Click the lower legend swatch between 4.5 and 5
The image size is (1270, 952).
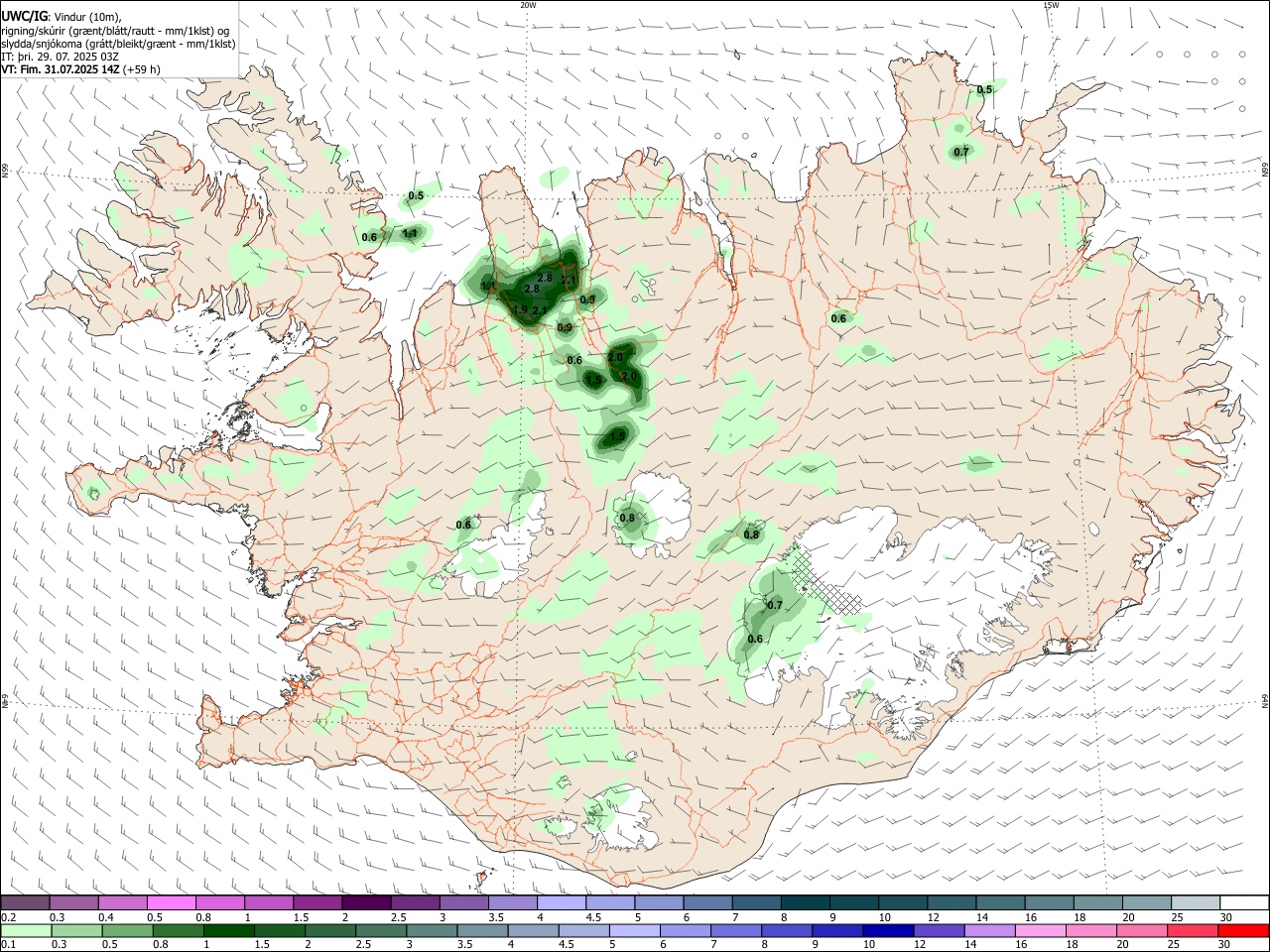[583, 930]
